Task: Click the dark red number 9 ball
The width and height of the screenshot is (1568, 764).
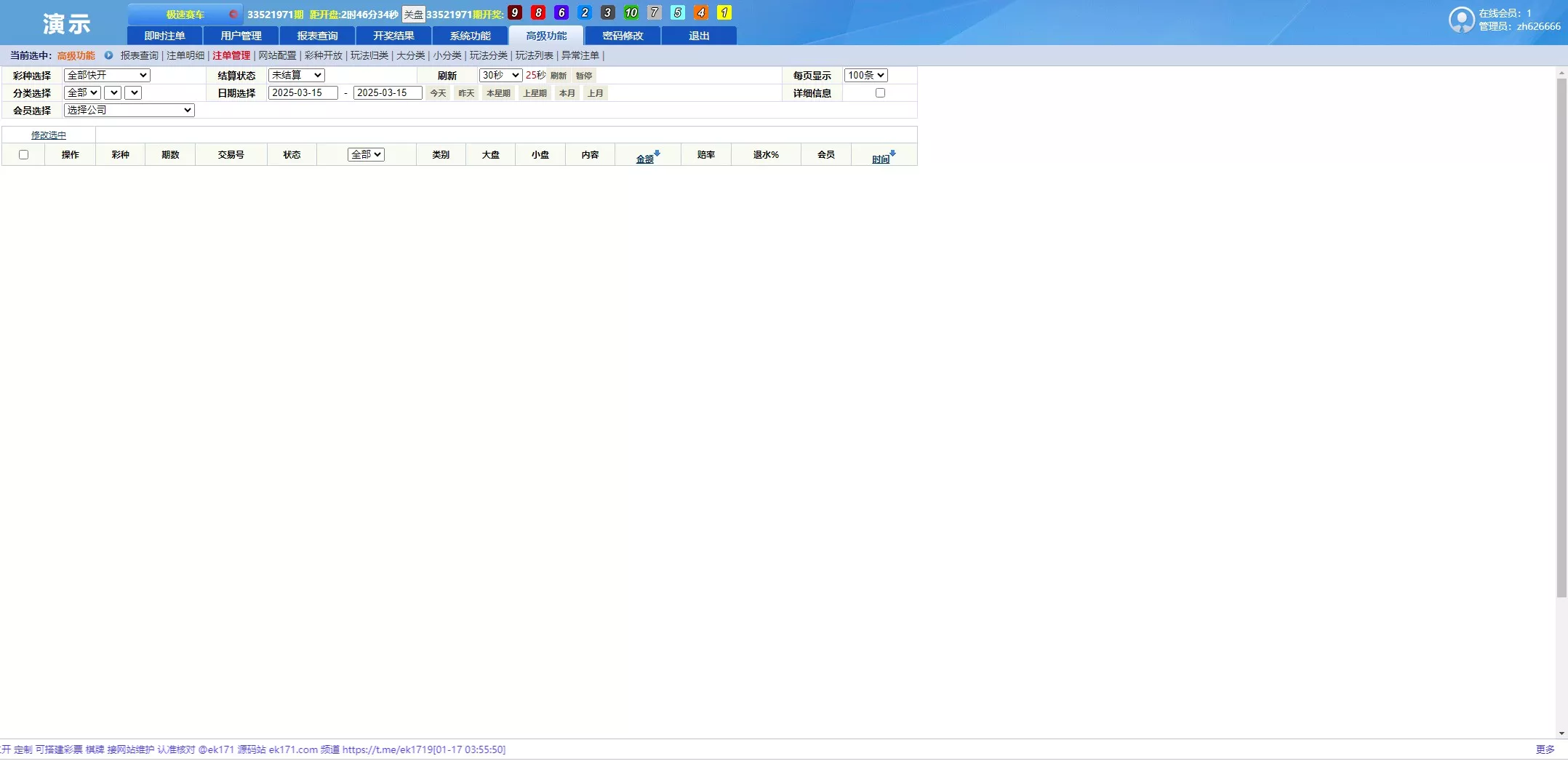Action: click(515, 12)
